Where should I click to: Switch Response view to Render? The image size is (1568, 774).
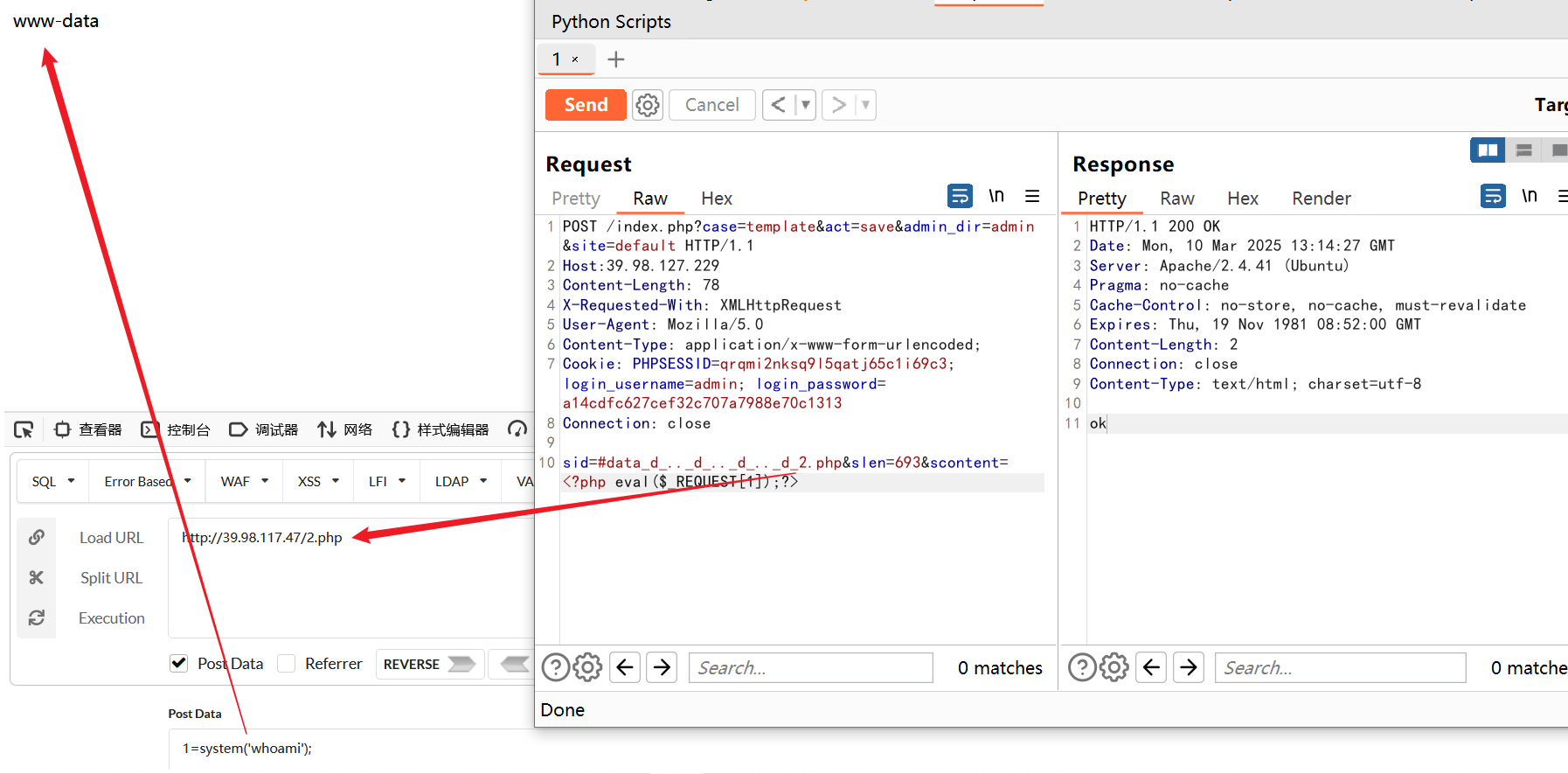pos(1322,199)
